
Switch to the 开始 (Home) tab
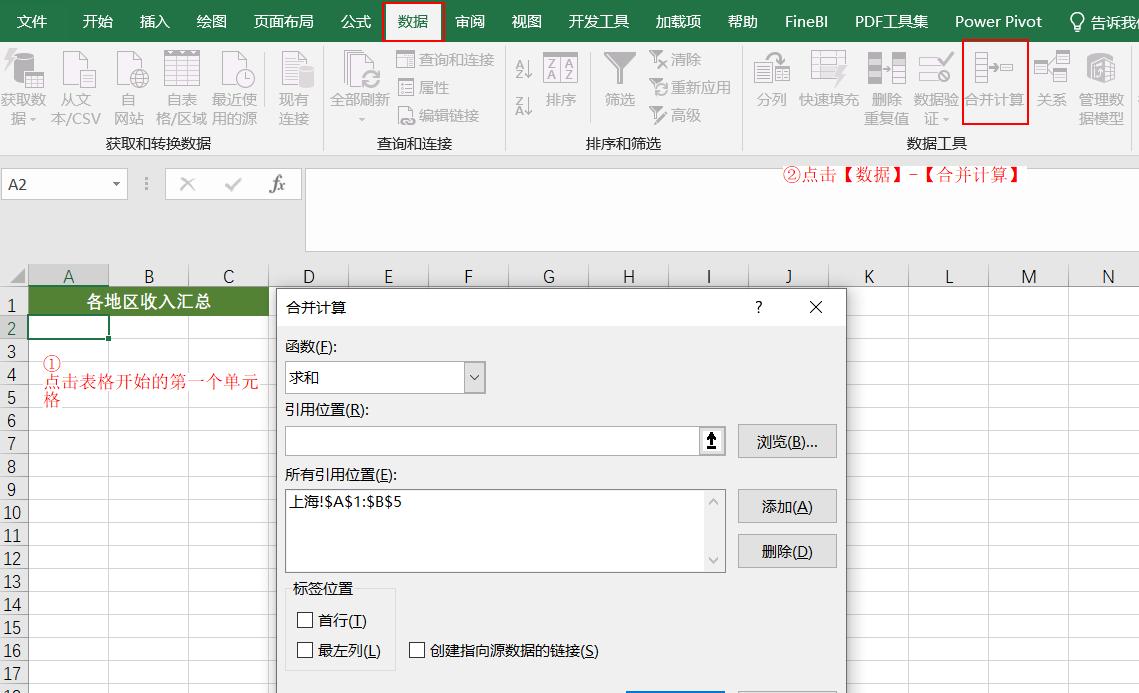tap(97, 22)
